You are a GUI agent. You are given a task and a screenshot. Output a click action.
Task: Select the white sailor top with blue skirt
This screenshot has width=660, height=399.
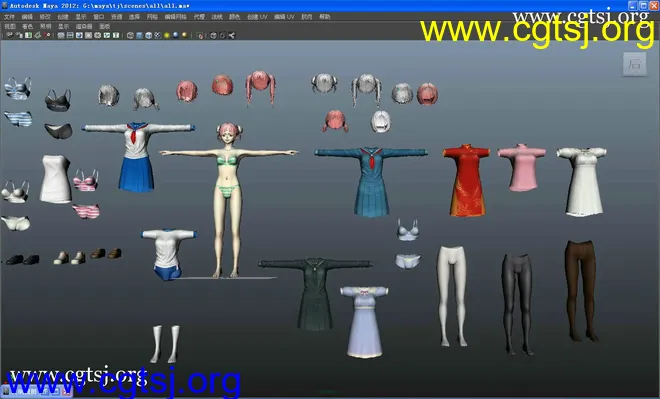[137, 157]
